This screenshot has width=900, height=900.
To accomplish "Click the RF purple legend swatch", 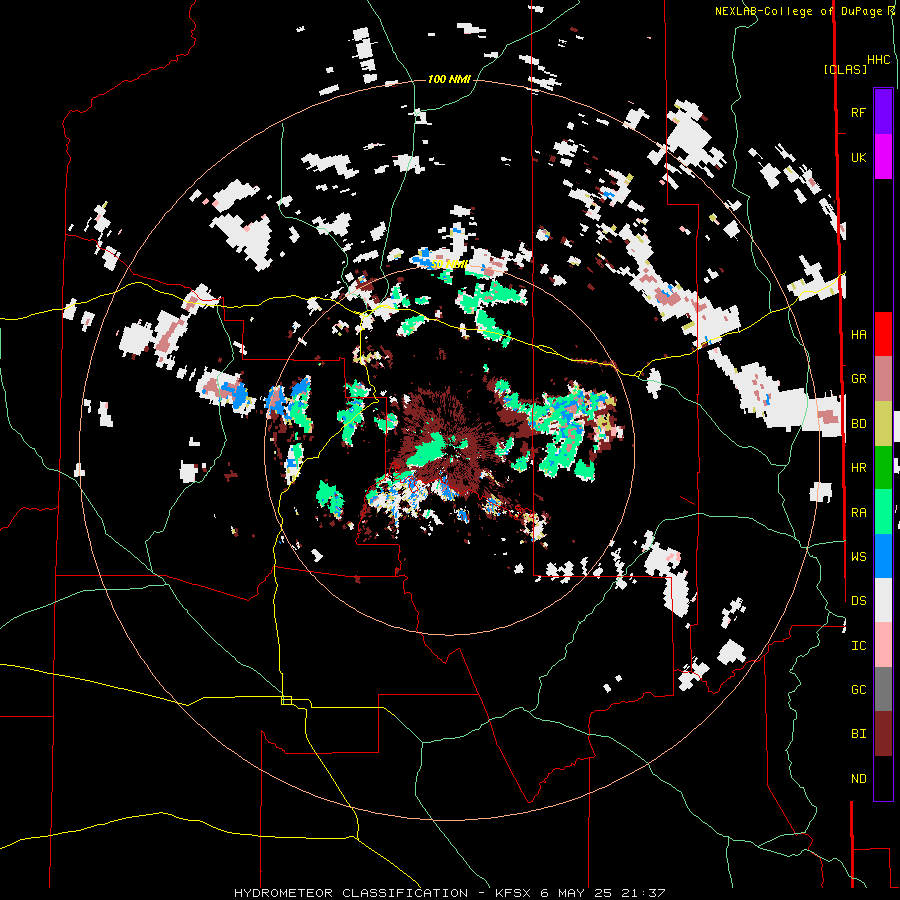I will click(883, 112).
